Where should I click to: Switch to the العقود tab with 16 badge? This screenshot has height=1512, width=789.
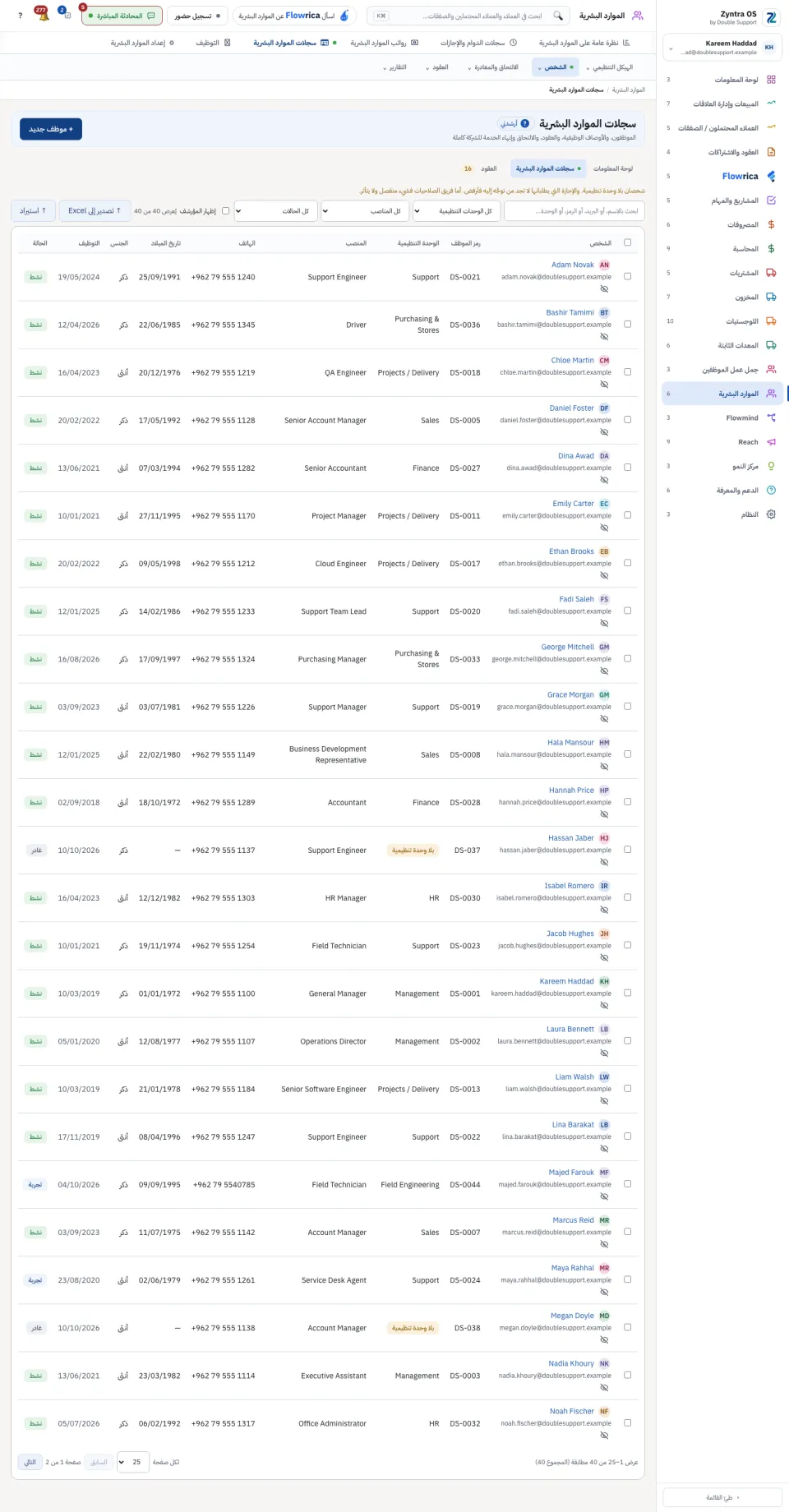click(480, 168)
